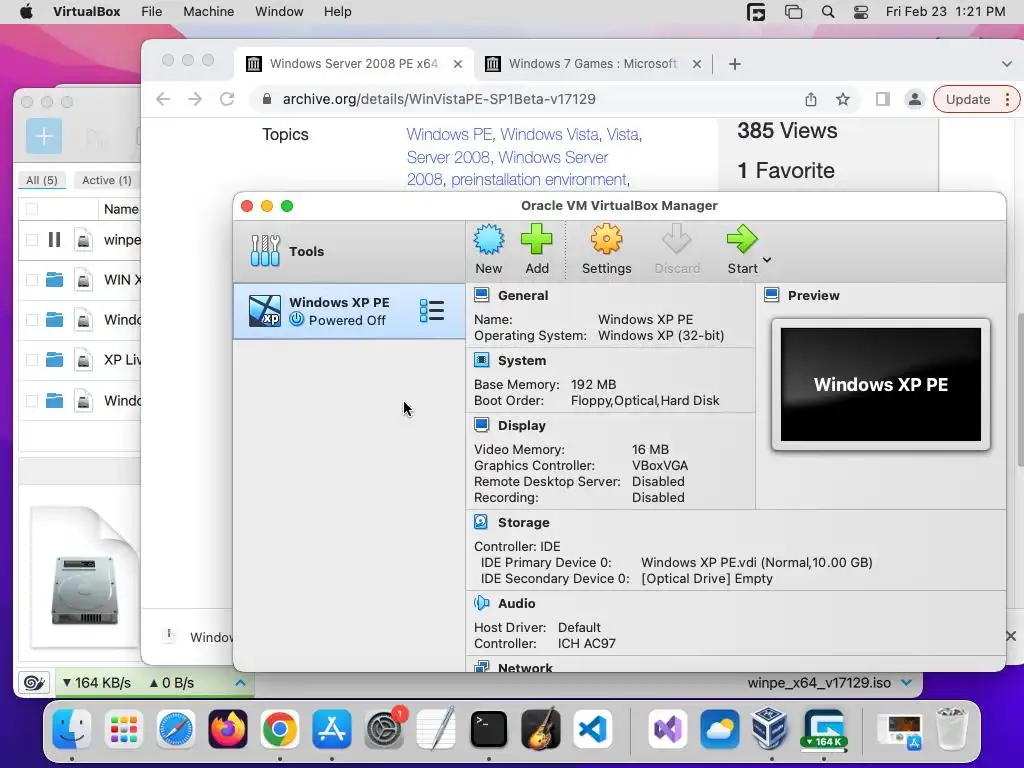Screen dimensions: 1024x768
Task: Select the Windows XP PE machine entry
Action: 349,311
